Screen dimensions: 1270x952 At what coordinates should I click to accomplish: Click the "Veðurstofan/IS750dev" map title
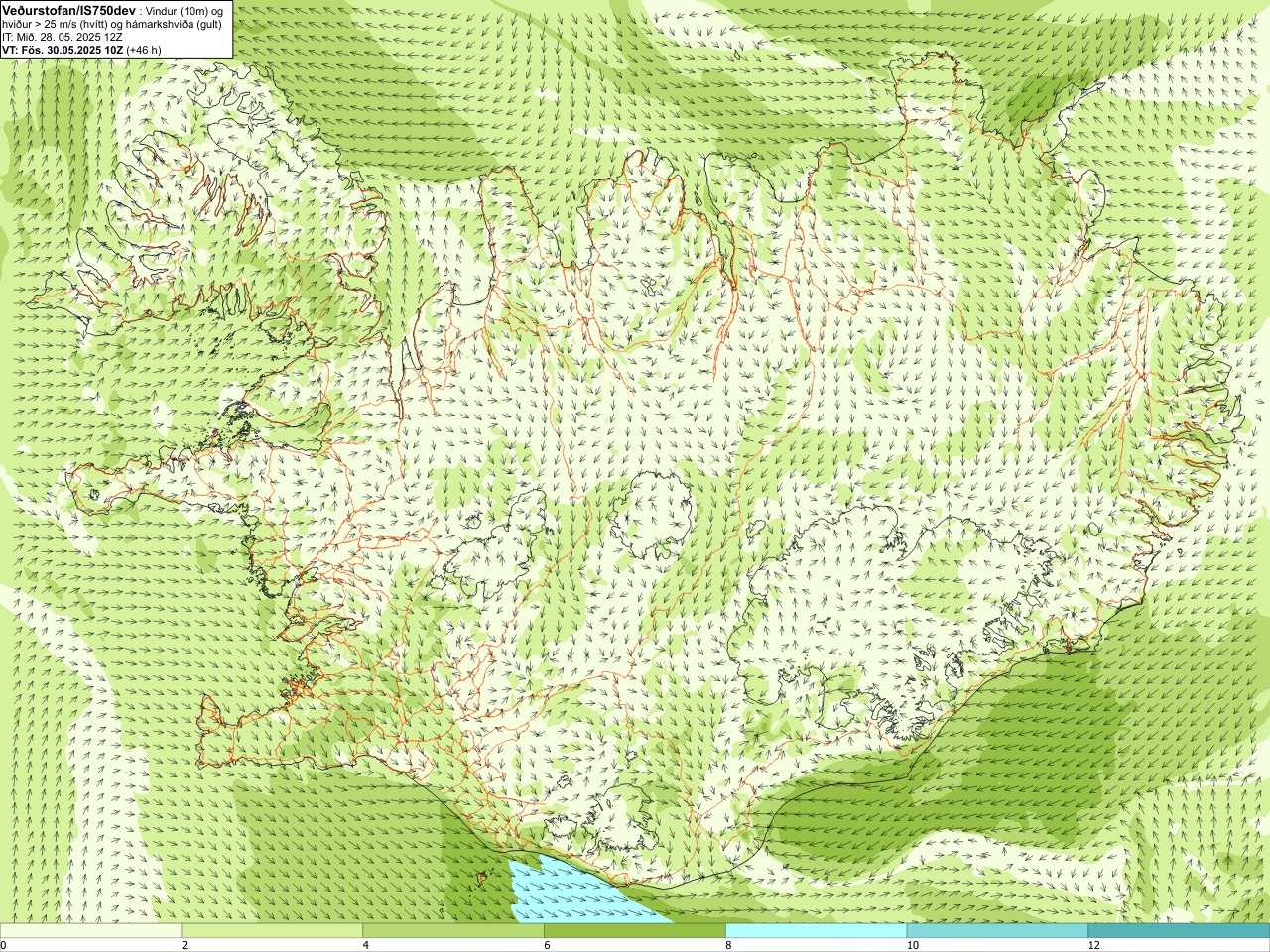point(68,9)
